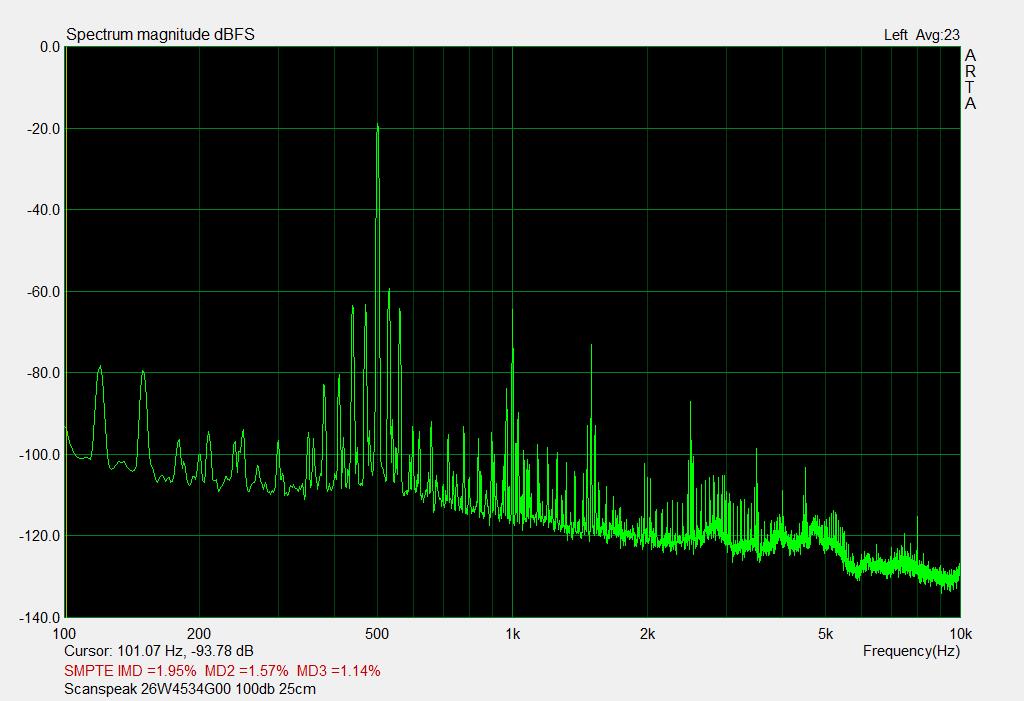Select the "Left" channel label
The image size is (1024, 701).
(895, 35)
